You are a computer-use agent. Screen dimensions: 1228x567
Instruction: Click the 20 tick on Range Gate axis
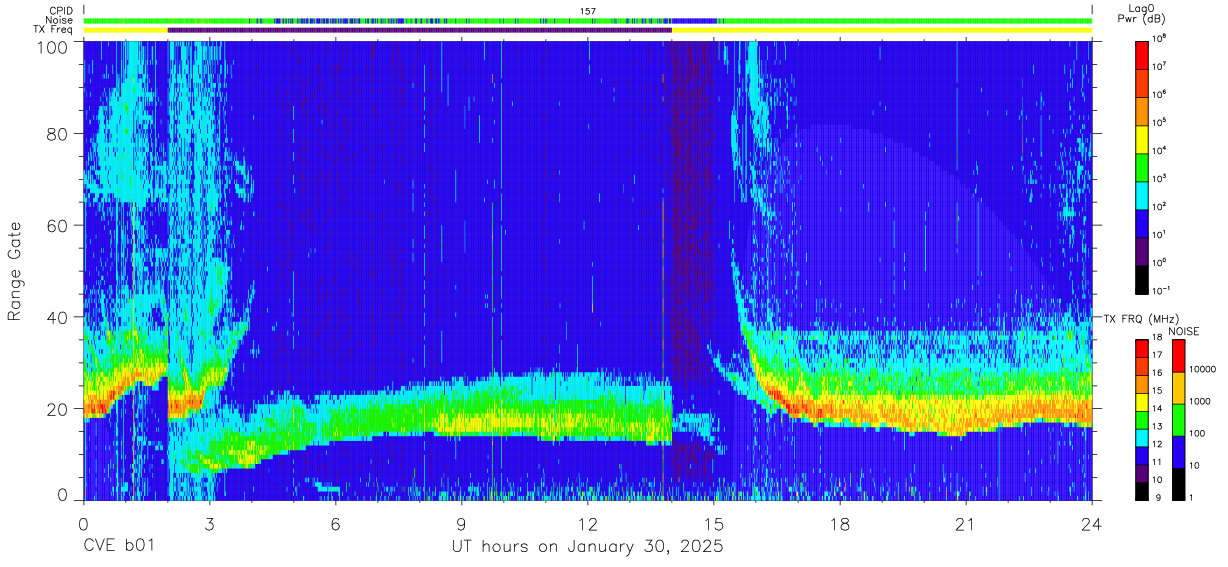coord(58,409)
